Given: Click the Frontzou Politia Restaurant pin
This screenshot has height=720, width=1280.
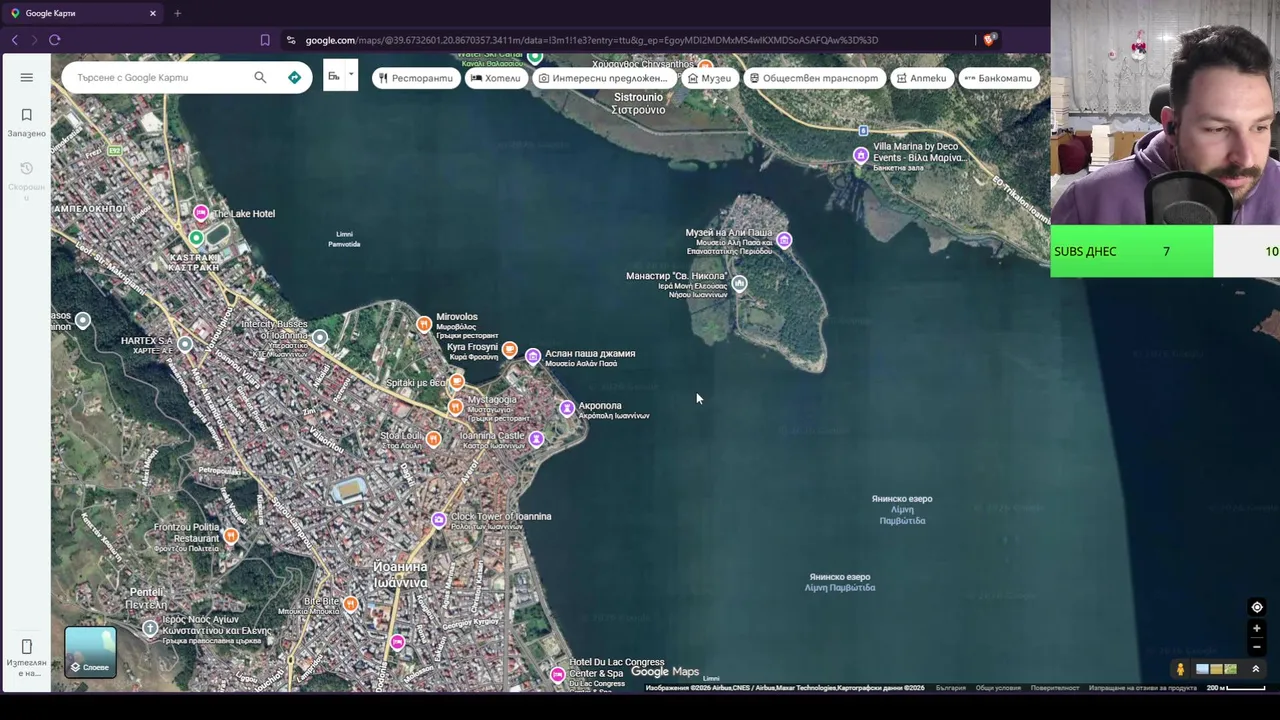Looking at the screenshot, I should (231, 536).
